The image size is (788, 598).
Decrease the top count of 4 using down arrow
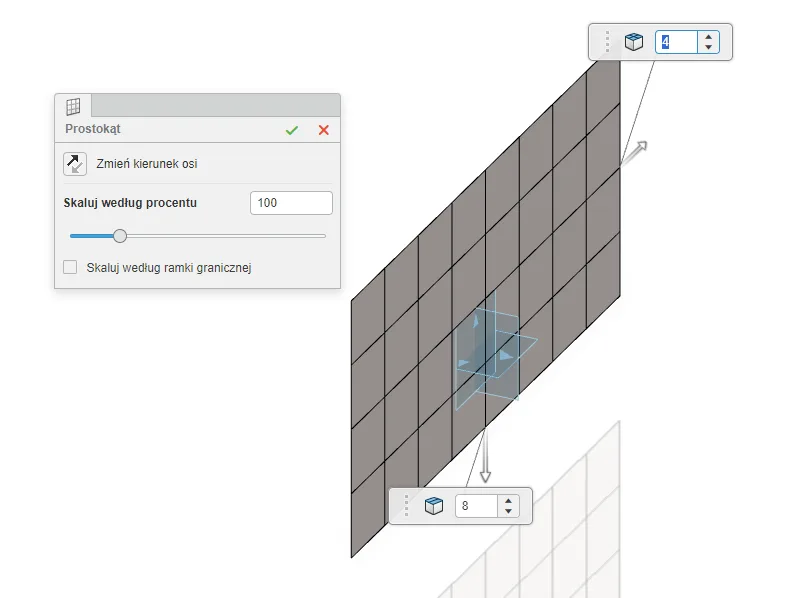tap(709, 47)
